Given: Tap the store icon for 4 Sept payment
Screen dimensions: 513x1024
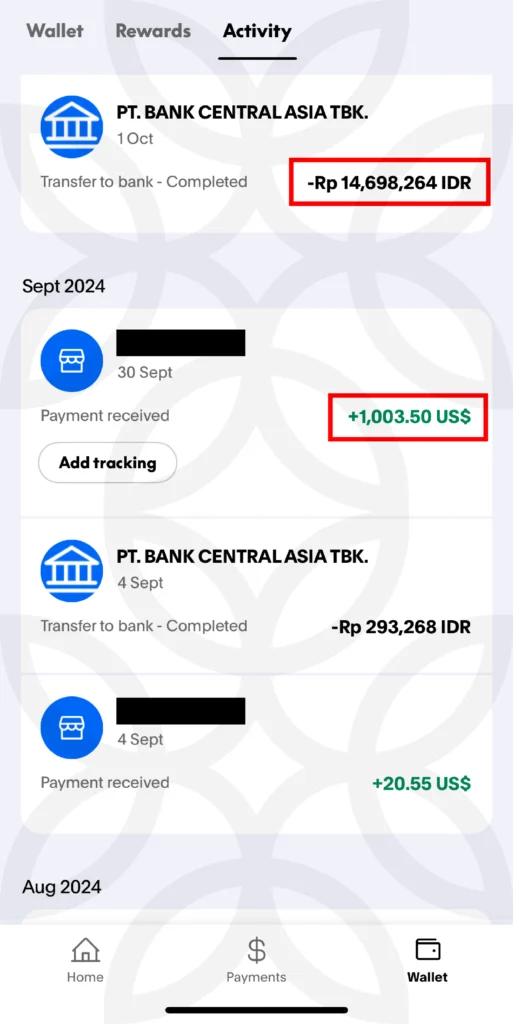Looking at the screenshot, I should pos(72,728).
